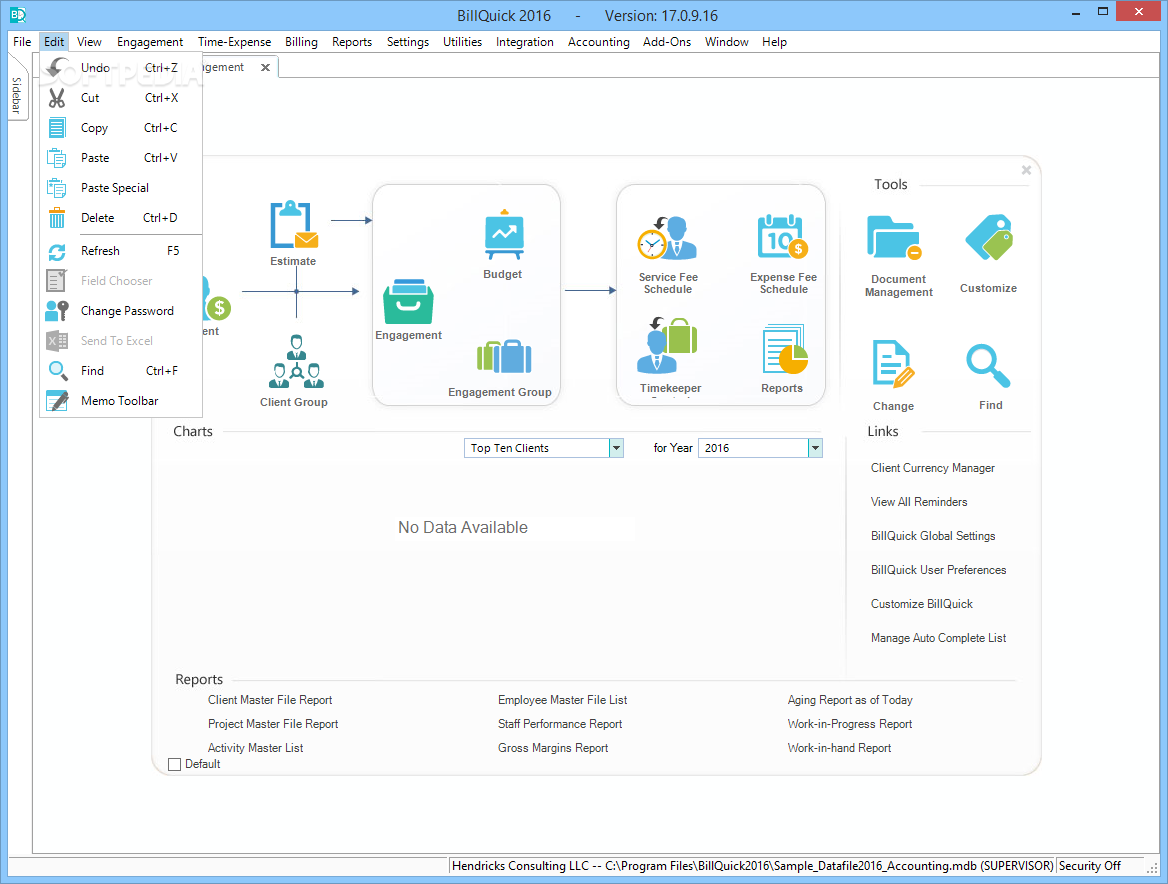The height and width of the screenshot is (884, 1168).
Task: Click the Security Off status bar entry
Action: coord(1090,865)
